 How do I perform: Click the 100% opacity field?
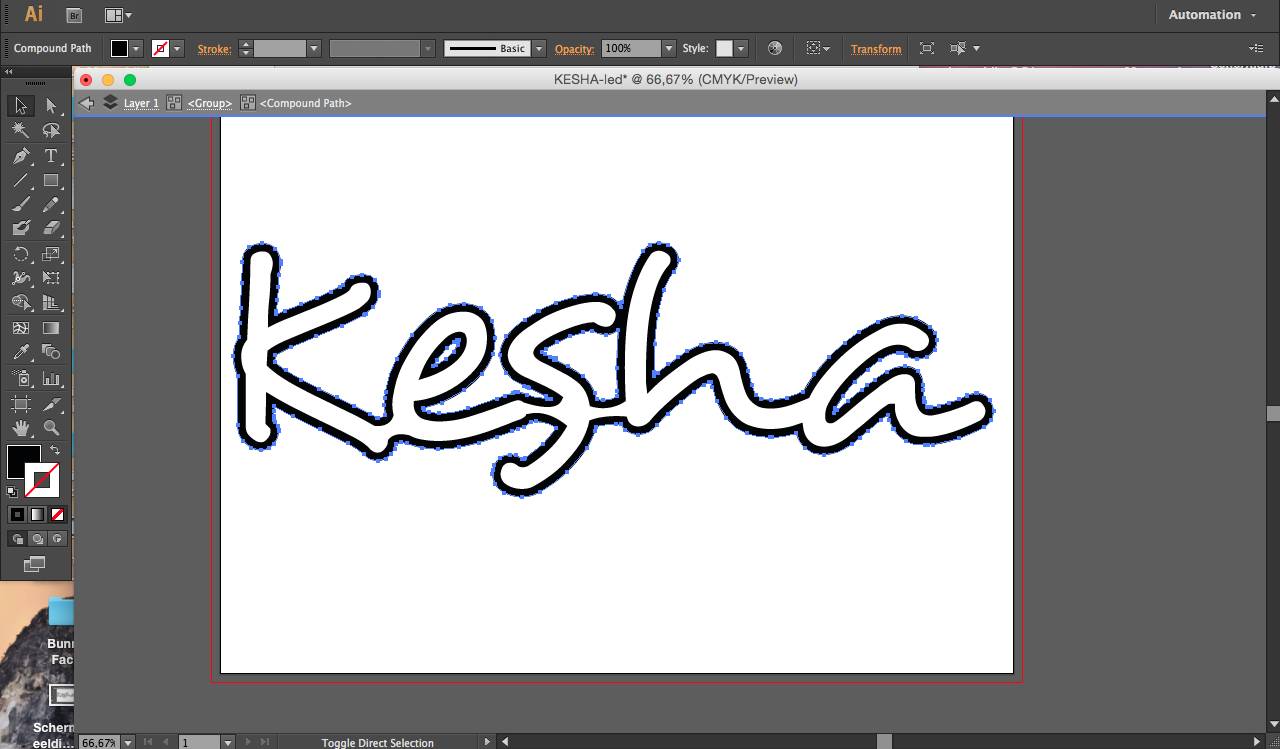coord(631,48)
